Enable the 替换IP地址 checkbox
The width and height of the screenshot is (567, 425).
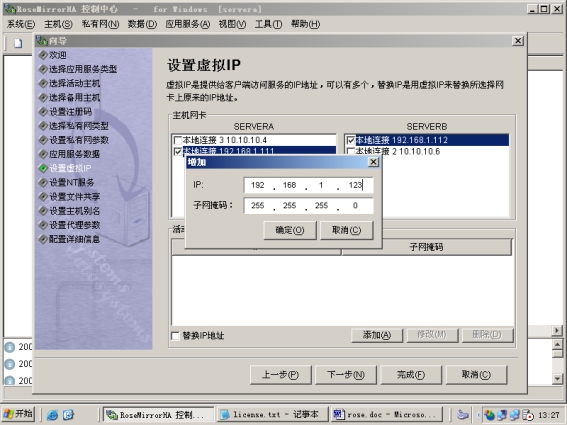pos(175,336)
